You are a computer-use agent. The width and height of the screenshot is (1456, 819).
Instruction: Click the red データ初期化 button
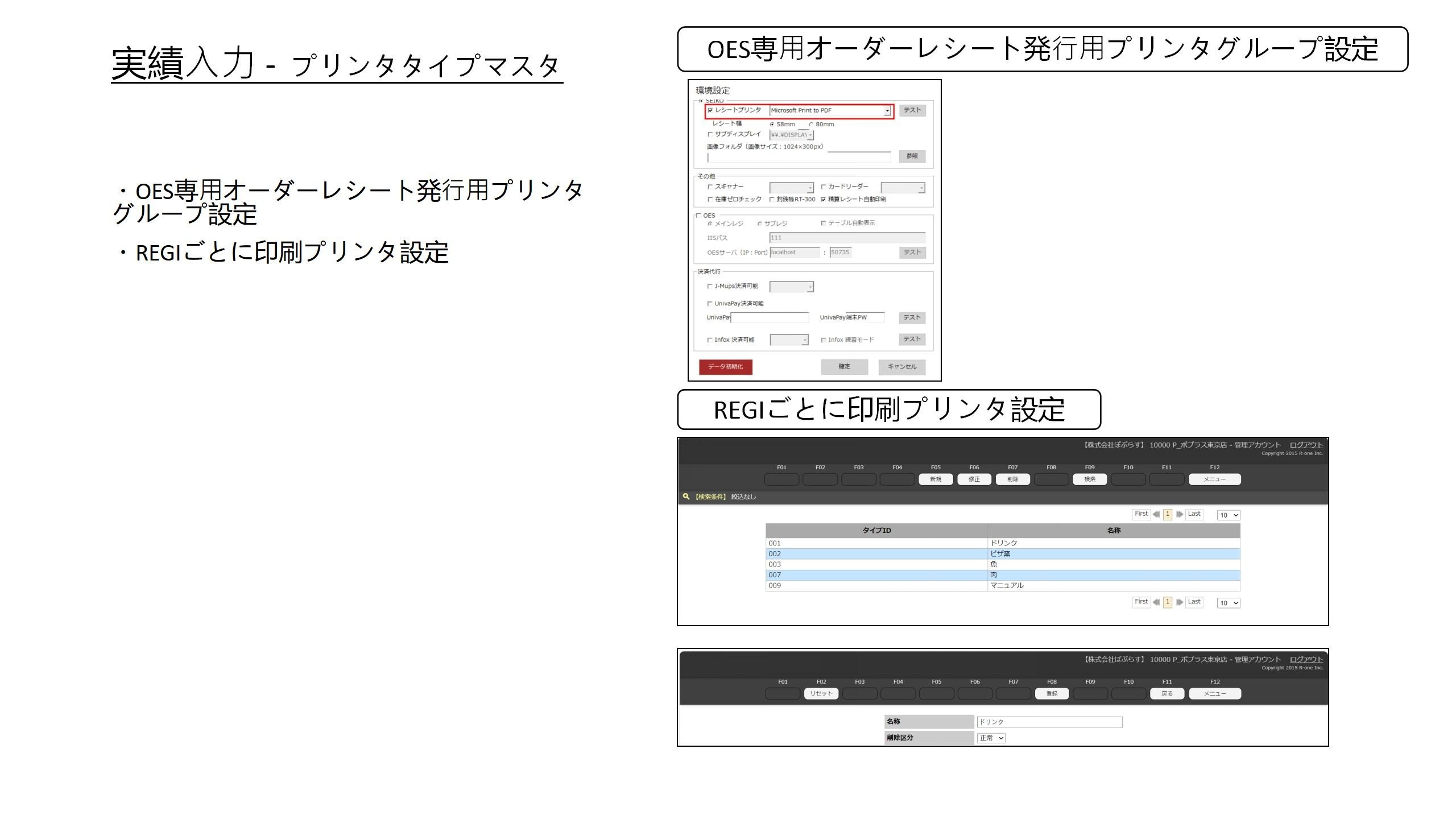point(725,367)
